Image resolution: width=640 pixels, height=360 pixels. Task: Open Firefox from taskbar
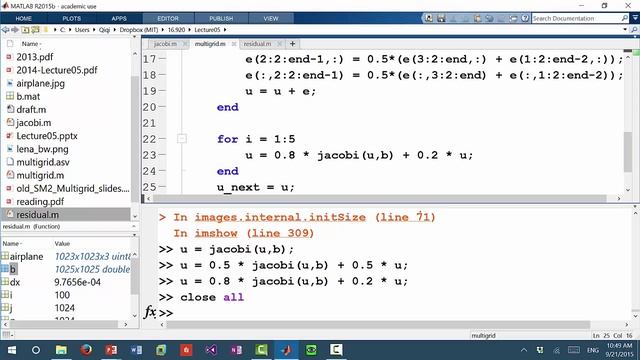tap(86, 350)
